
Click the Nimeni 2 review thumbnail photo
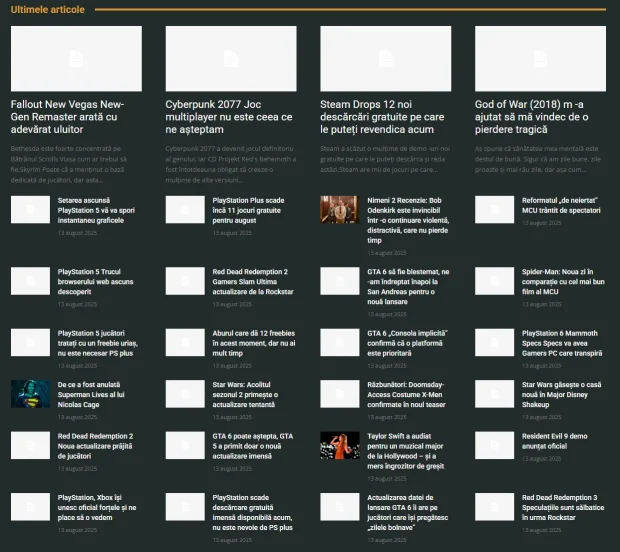click(340, 210)
